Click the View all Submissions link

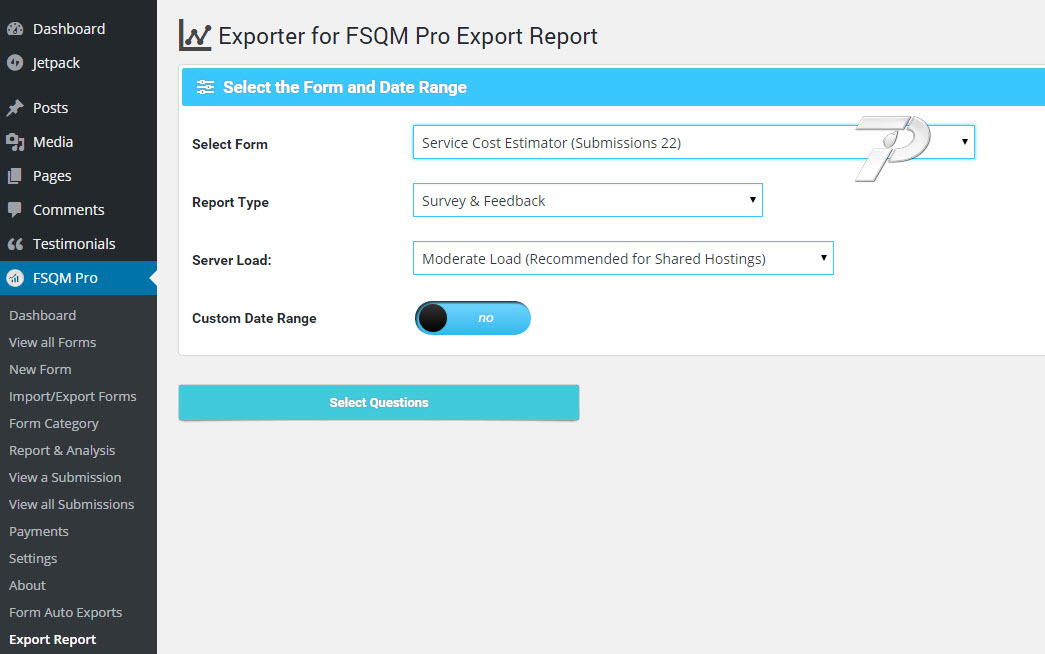click(x=71, y=504)
